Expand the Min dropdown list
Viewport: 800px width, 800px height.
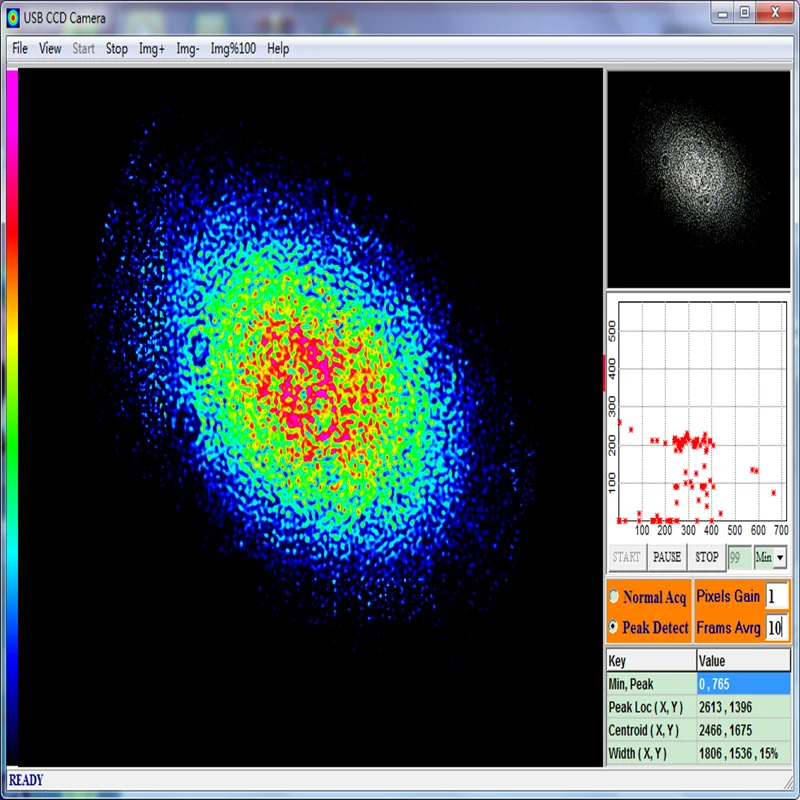click(x=780, y=557)
